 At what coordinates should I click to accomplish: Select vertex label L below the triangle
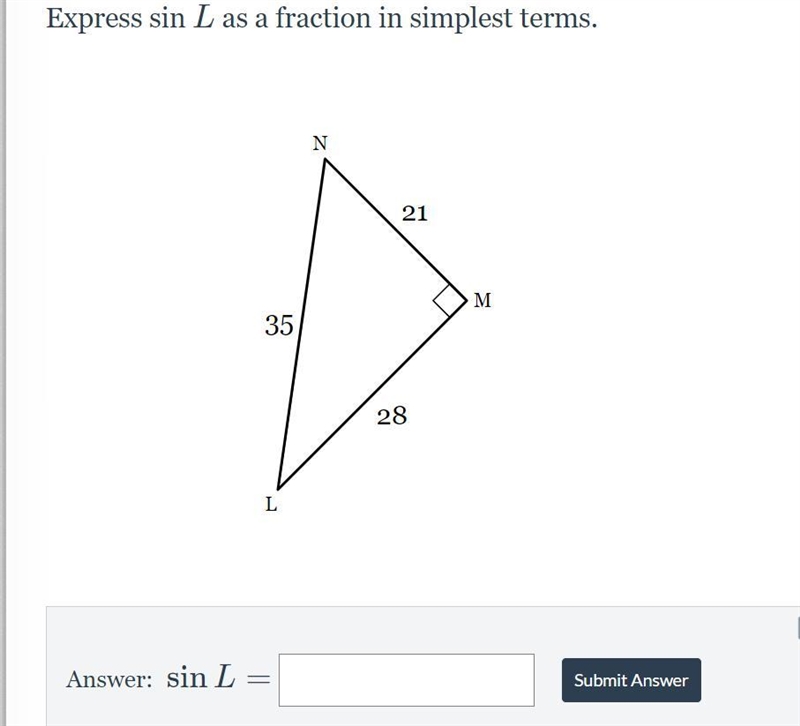click(x=271, y=505)
